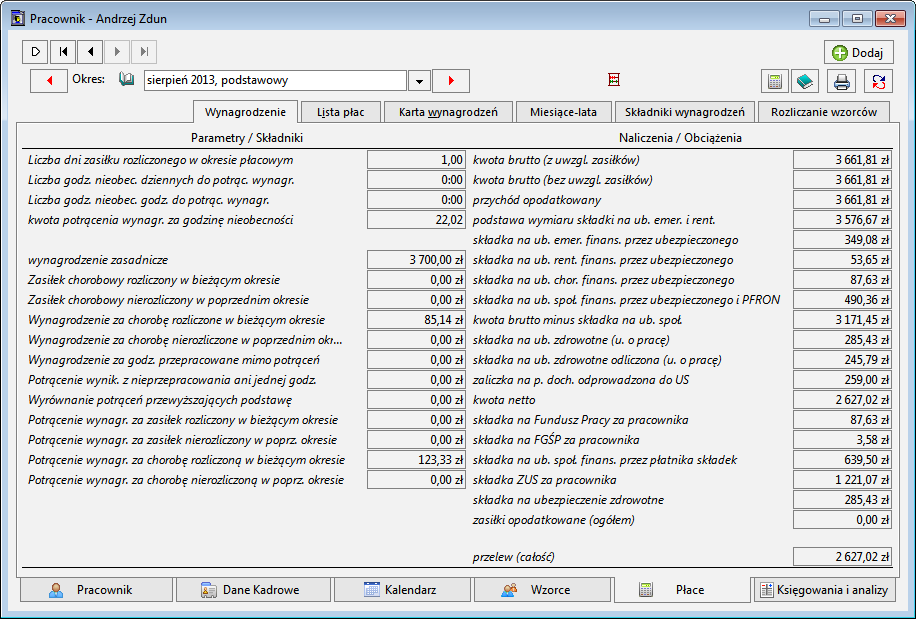Expand the Okres period dropdown

419,81
